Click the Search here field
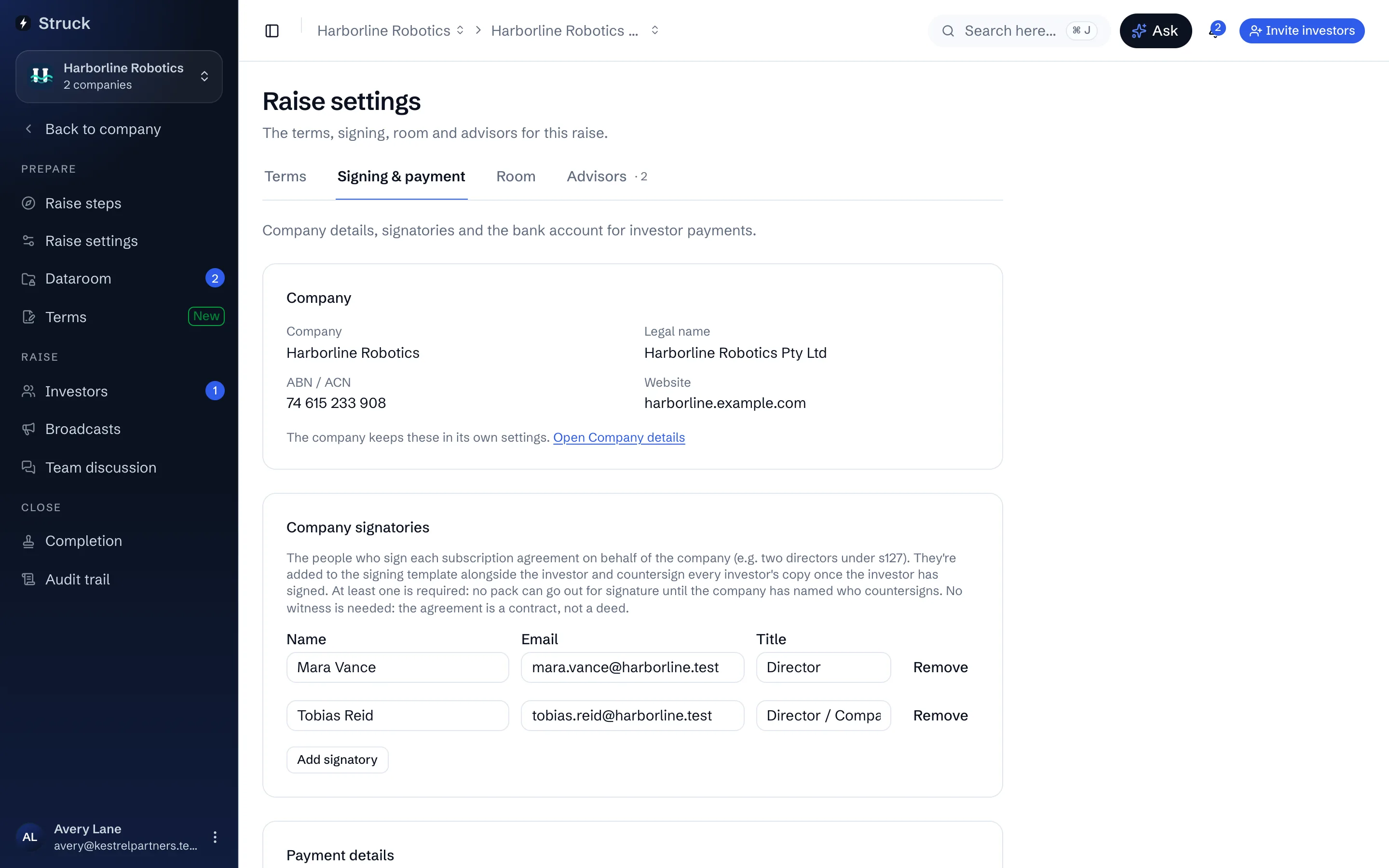 tap(1019, 31)
